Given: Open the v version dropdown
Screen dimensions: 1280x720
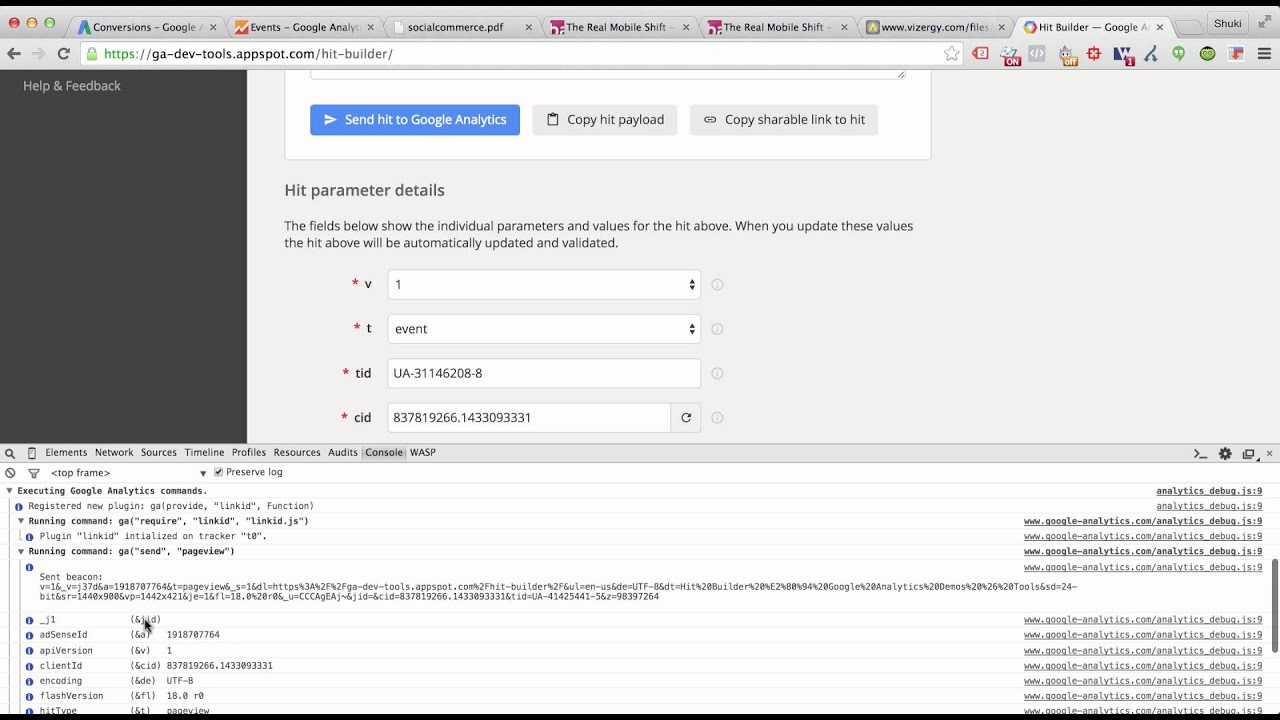Looking at the screenshot, I should coord(544,285).
